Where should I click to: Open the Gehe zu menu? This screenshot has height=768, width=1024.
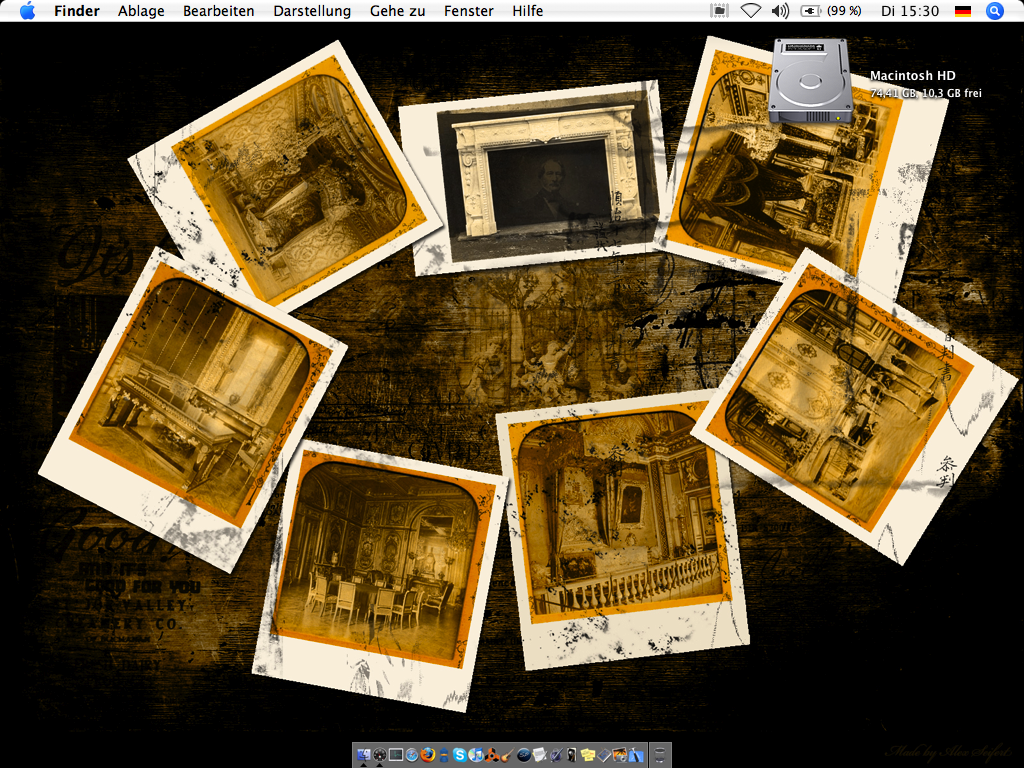pos(397,11)
